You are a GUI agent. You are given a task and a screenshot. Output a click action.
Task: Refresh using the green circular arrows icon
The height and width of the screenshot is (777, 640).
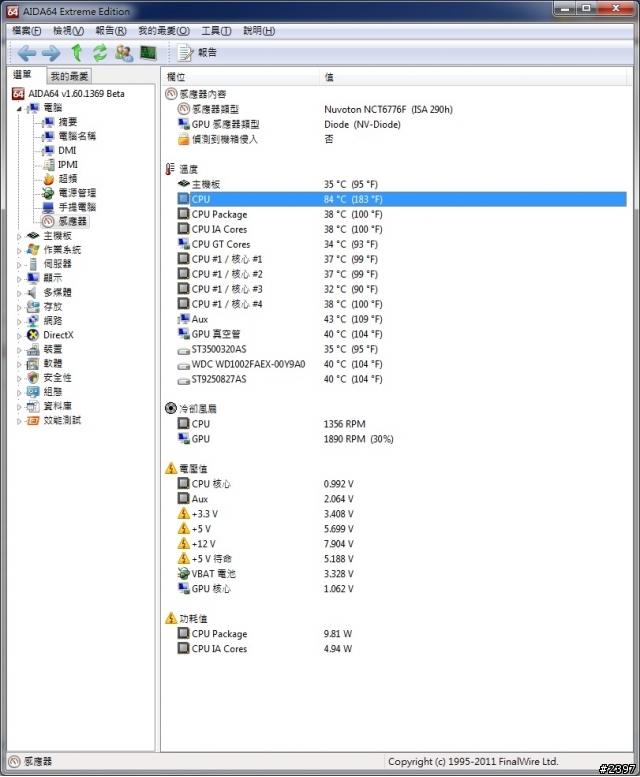tap(100, 53)
